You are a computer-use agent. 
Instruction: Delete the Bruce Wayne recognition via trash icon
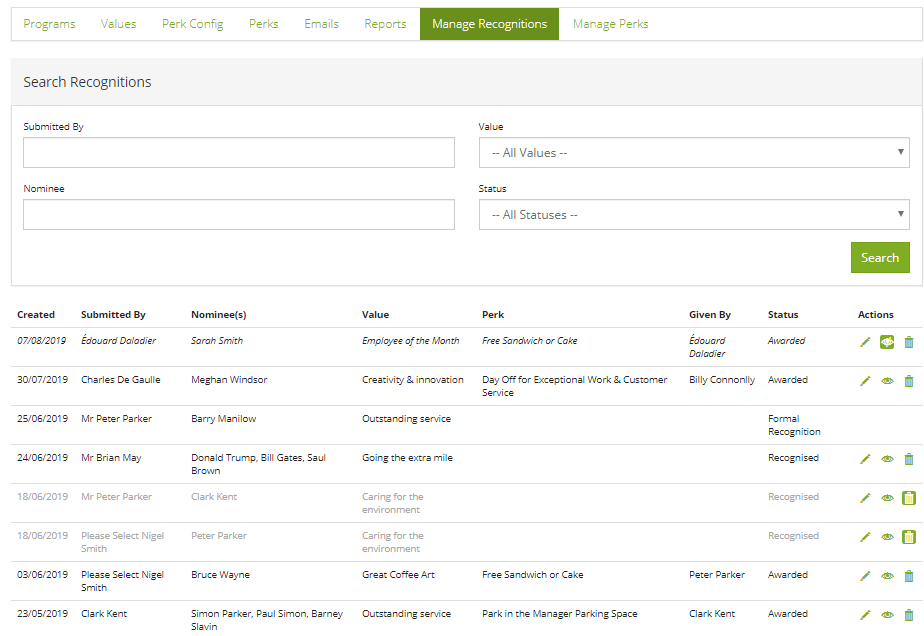[x=909, y=576]
